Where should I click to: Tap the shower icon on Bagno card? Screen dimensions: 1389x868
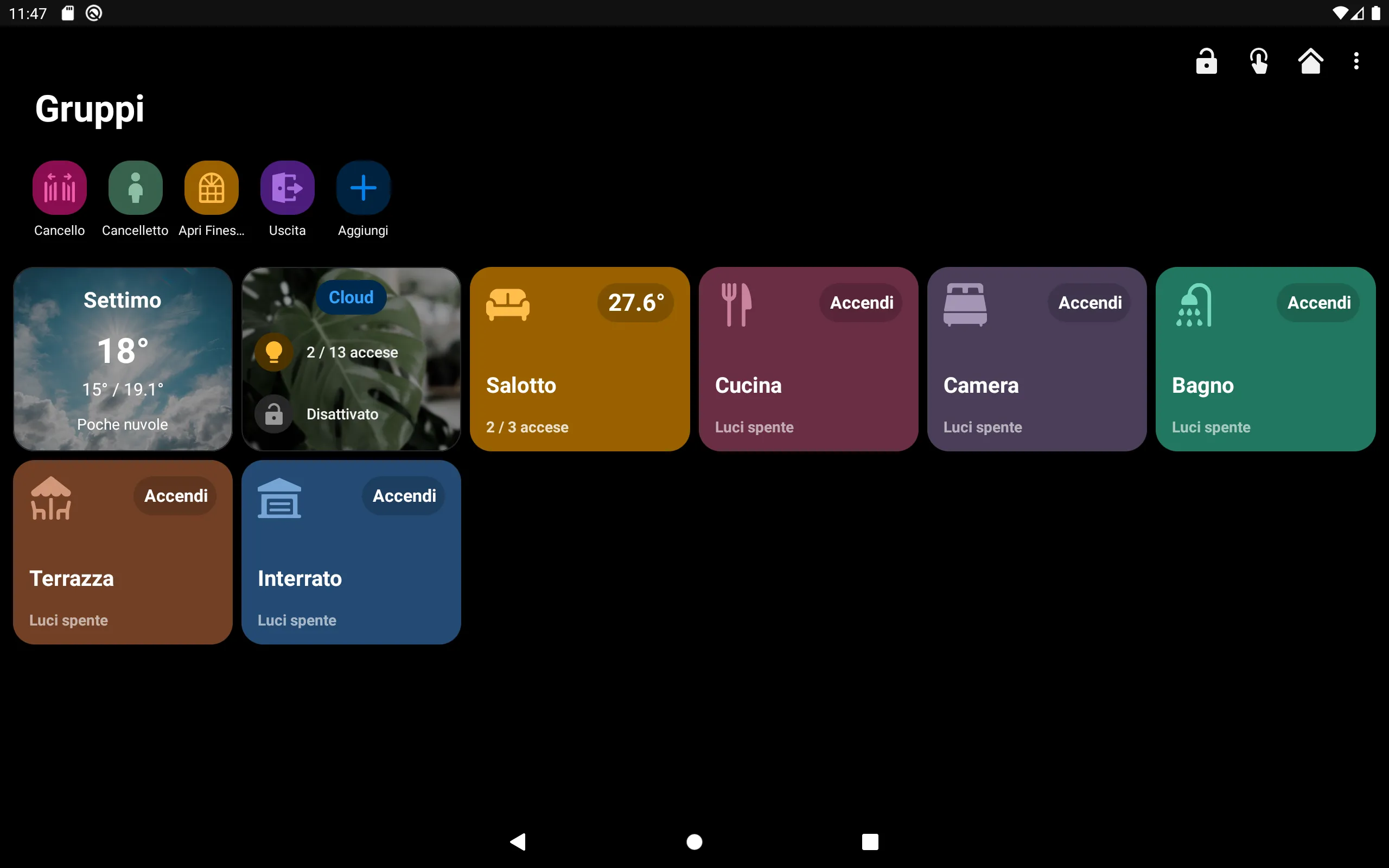1194,304
